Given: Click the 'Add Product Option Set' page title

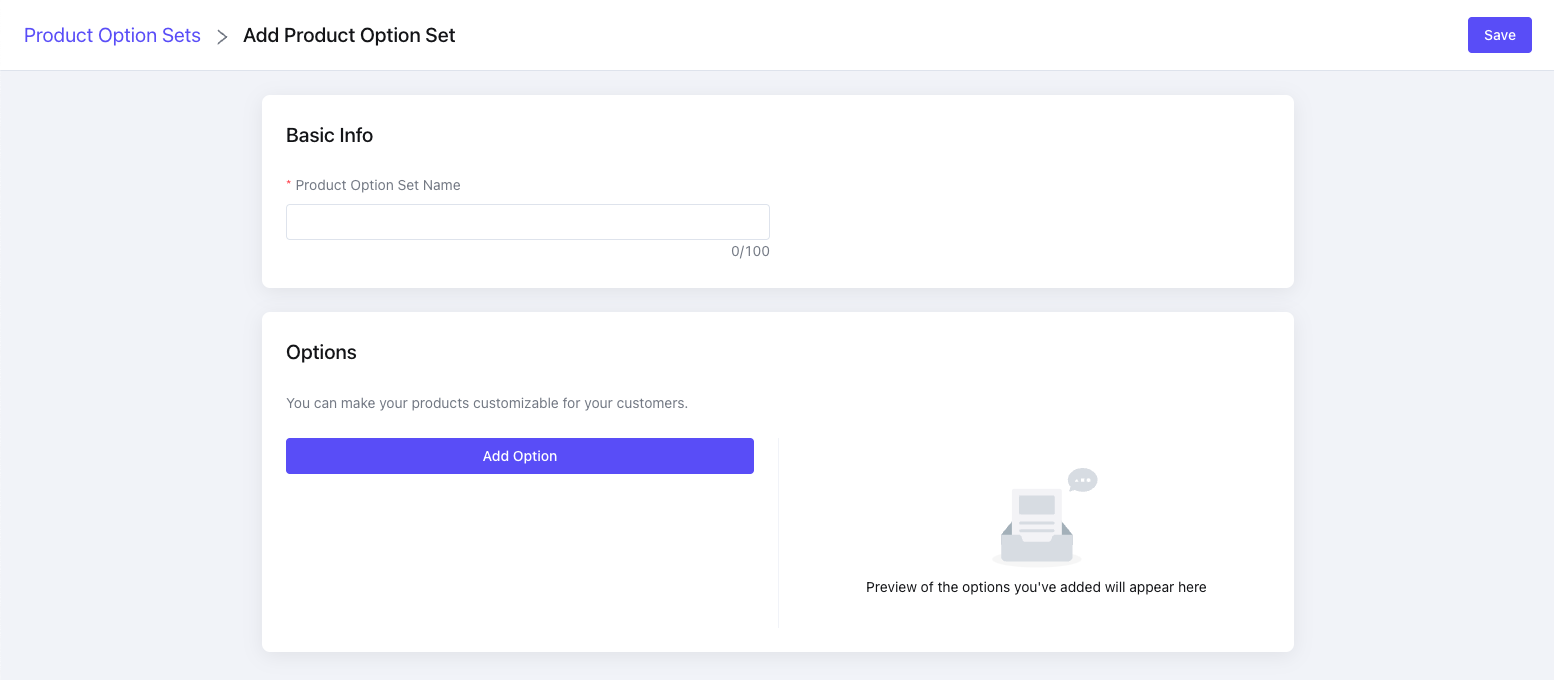Looking at the screenshot, I should tap(349, 35).
